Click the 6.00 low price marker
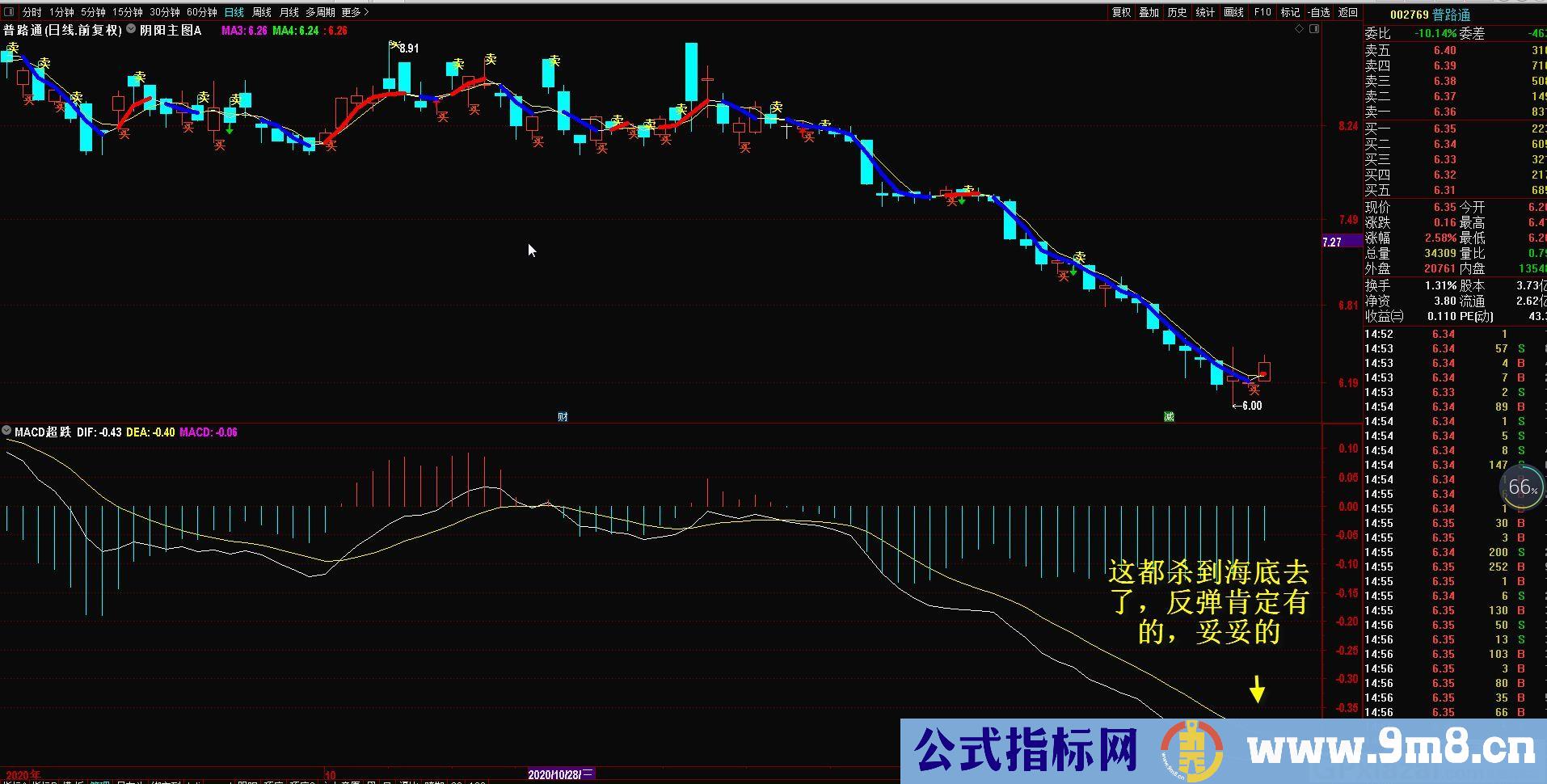 [1247, 406]
